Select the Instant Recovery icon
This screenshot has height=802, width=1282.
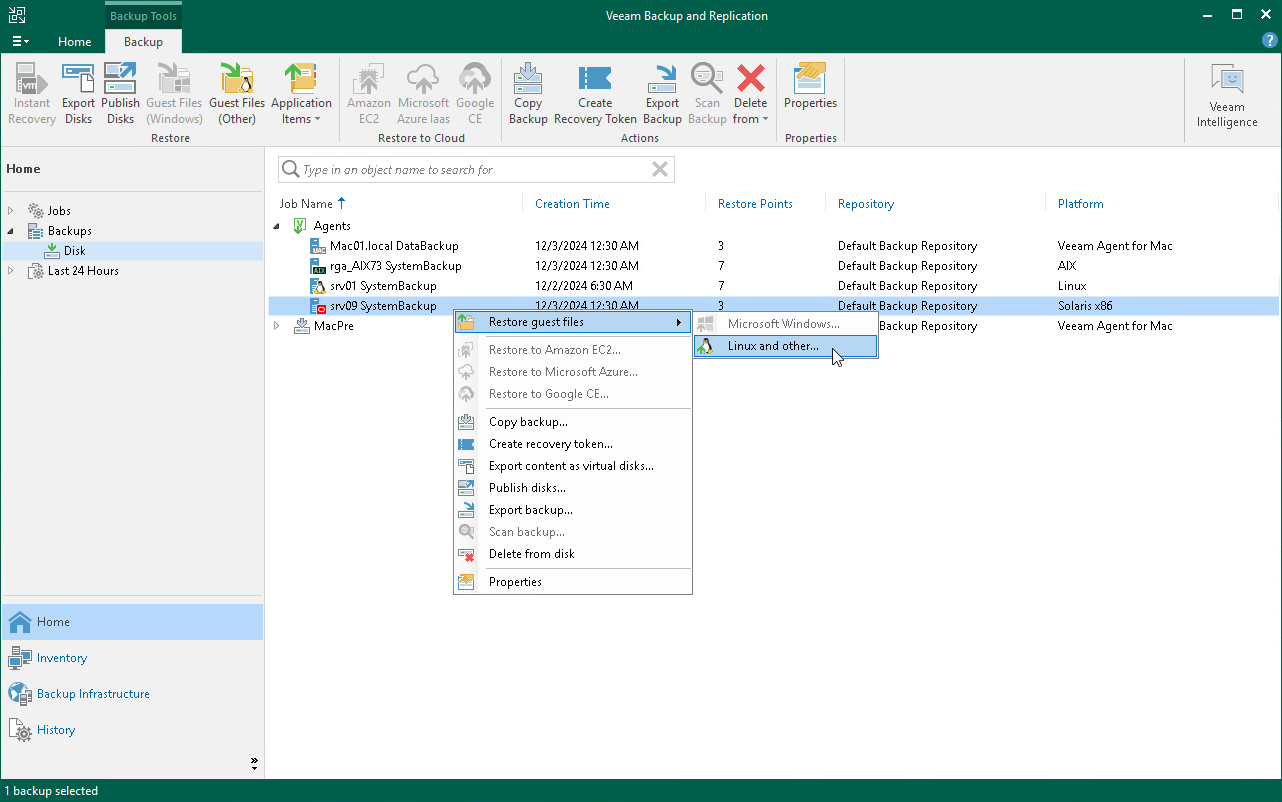[31, 92]
